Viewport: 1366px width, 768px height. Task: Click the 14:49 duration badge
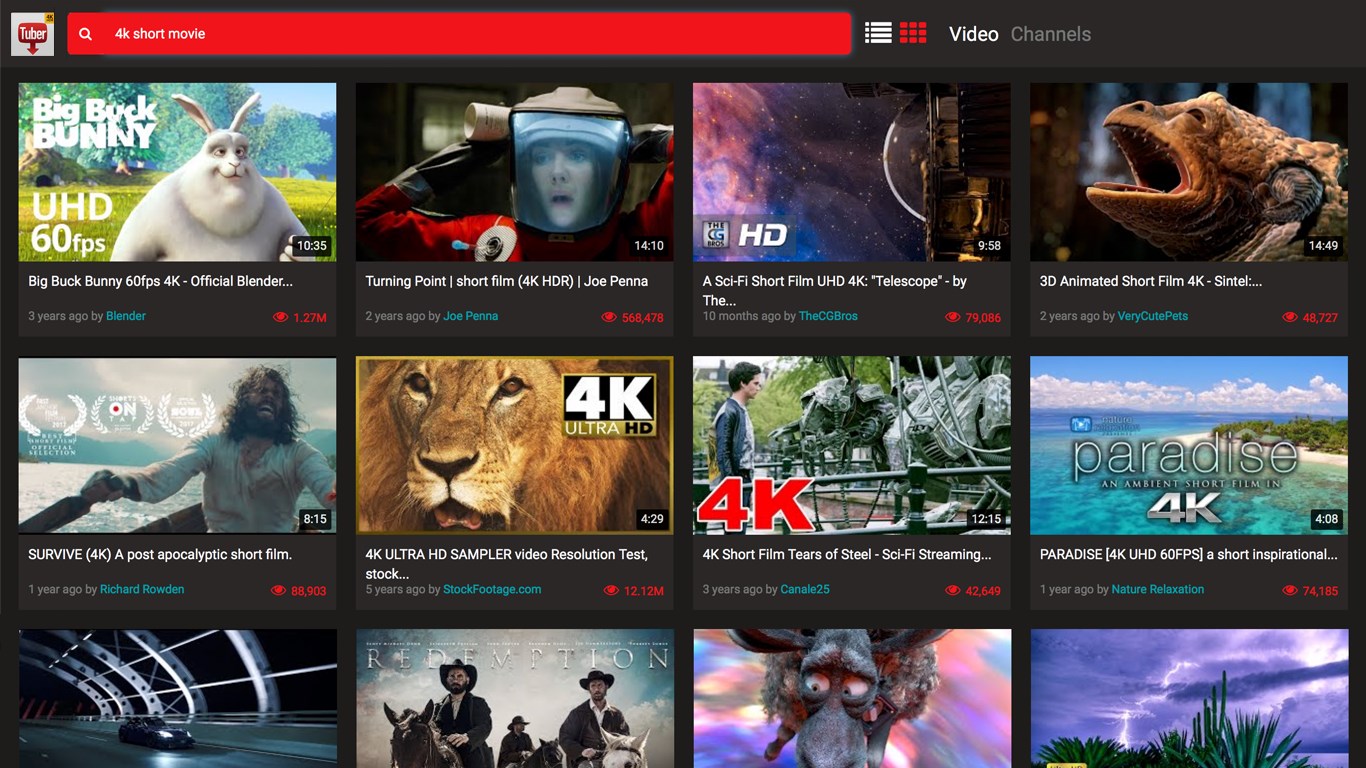click(x=1323, y=245)
